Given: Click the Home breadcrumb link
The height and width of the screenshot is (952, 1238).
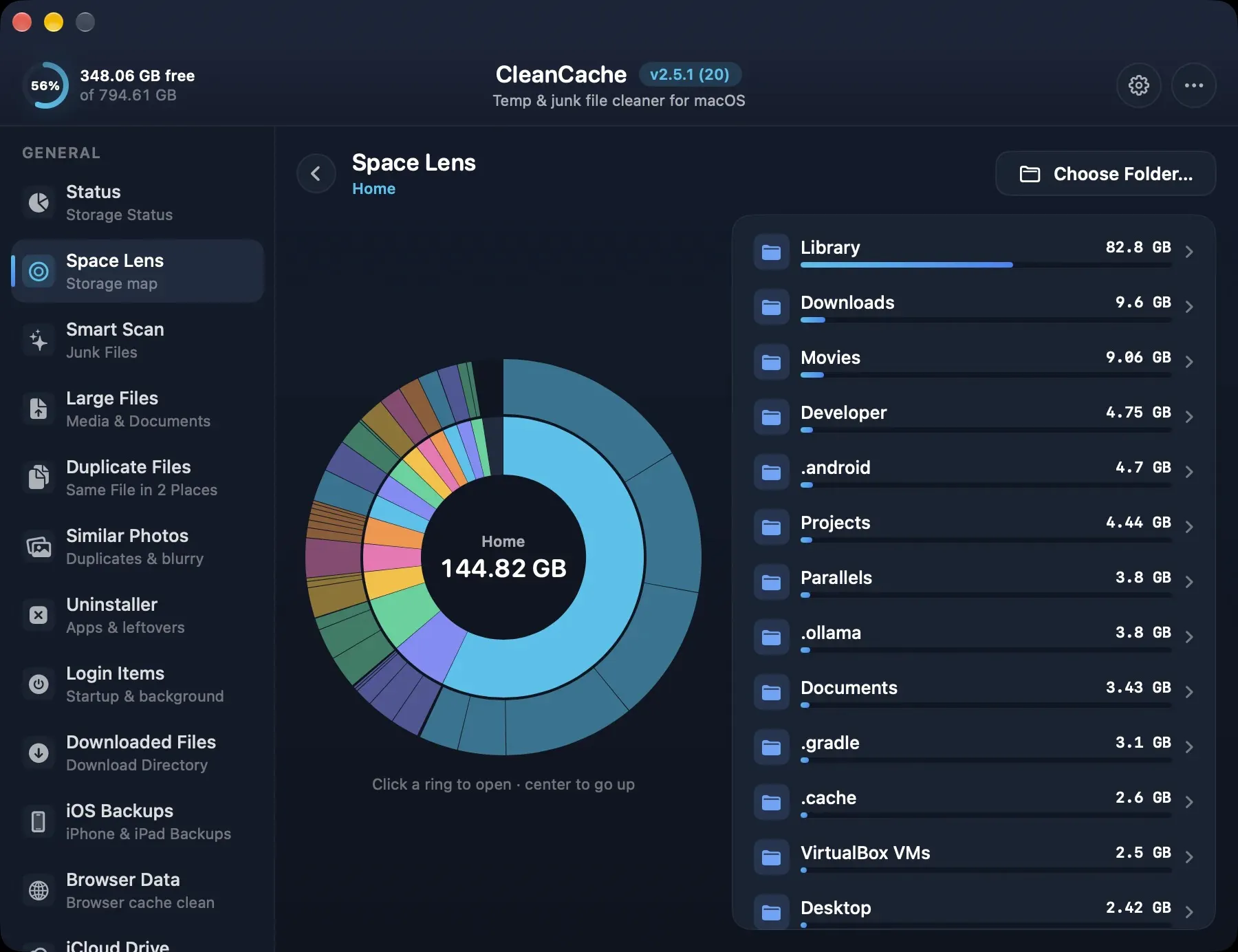Looking at the screenshot, I should [x=373, y=188].
